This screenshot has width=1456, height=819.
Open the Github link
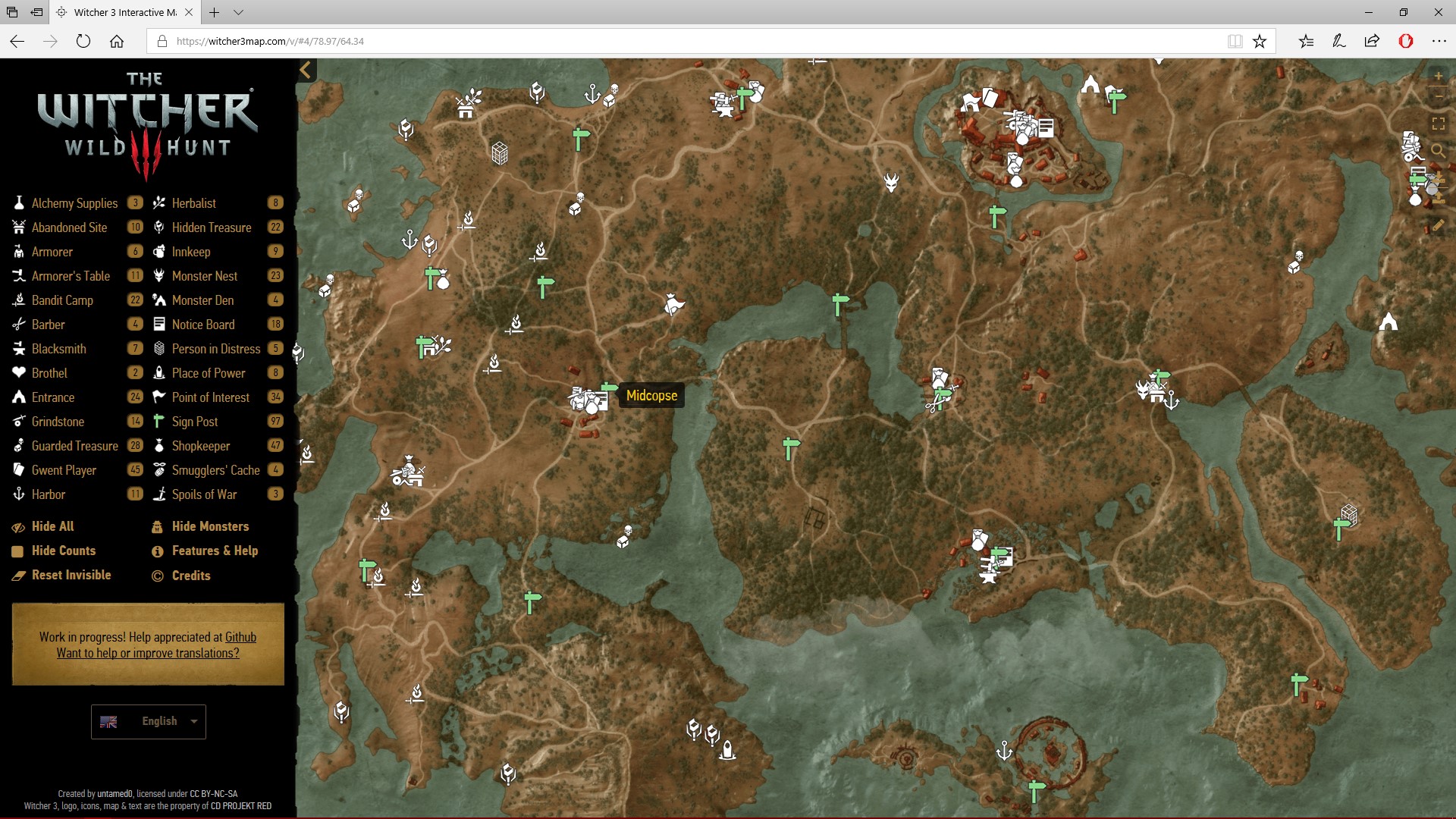click(240, 637)
